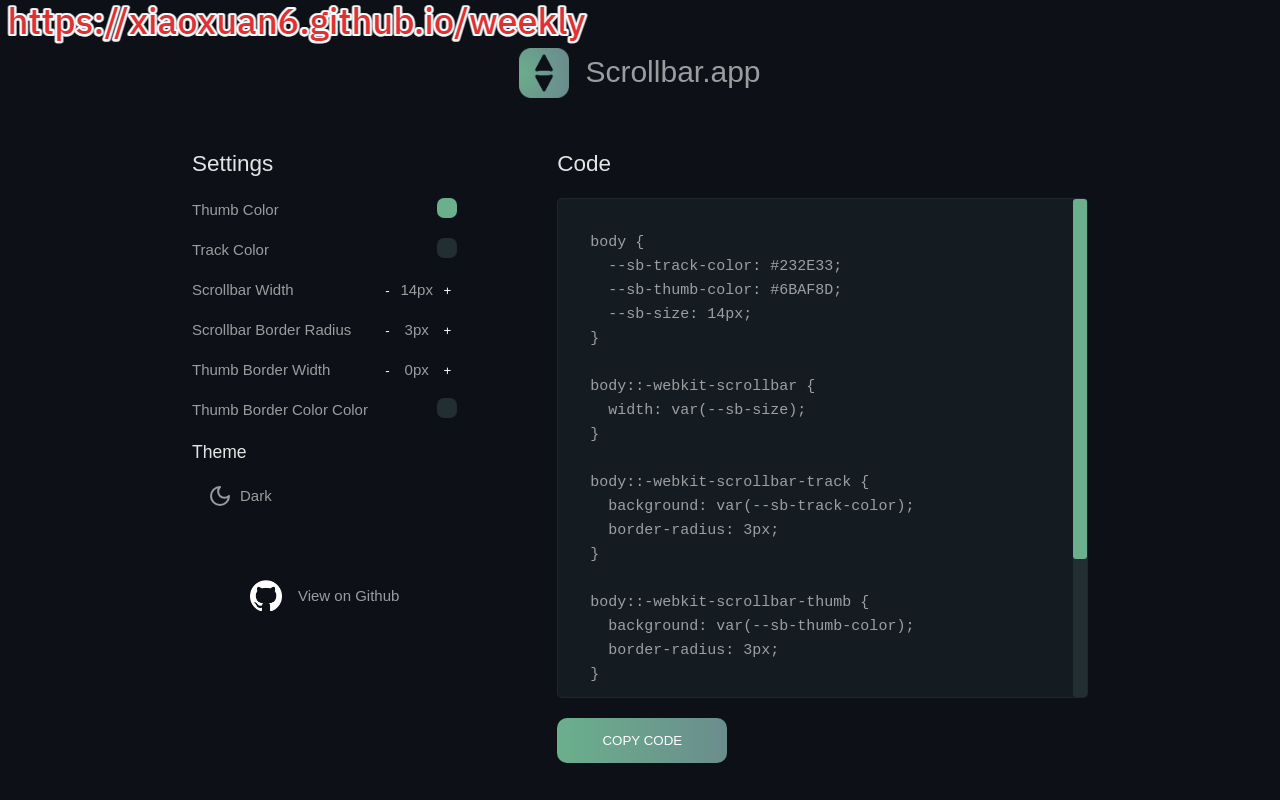Decrease the Scrollbar Border Radius

pyautogui.click(x=387, y=331)
